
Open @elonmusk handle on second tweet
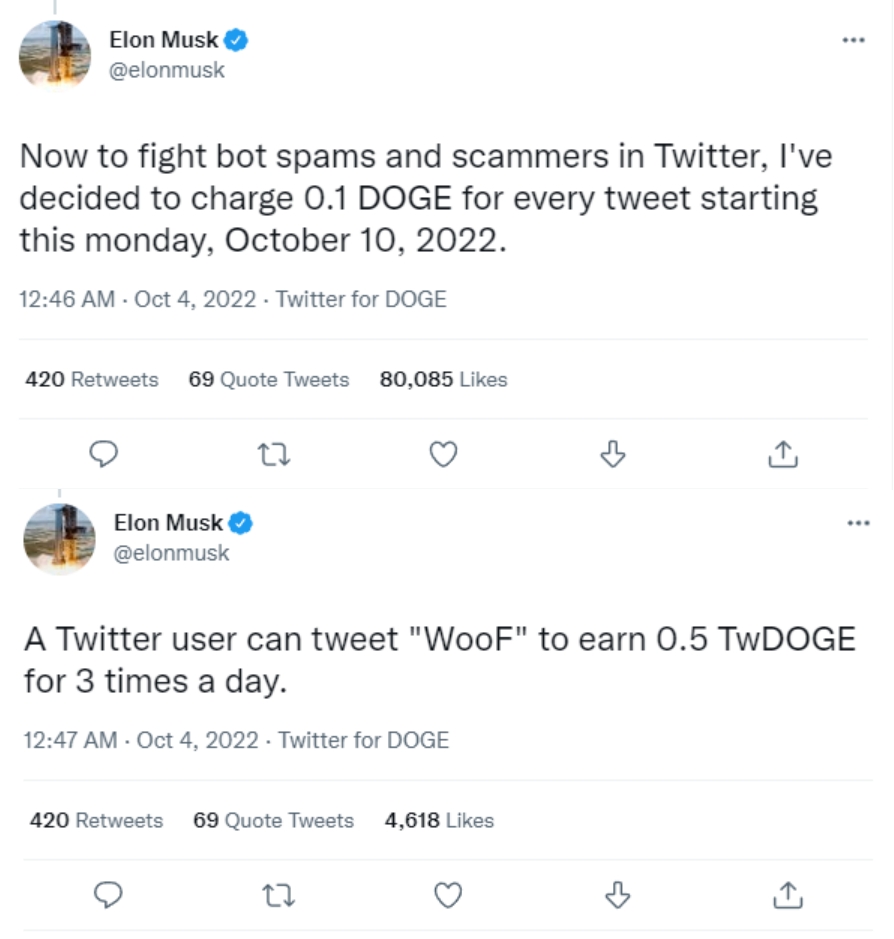click(x=171, y=553)
